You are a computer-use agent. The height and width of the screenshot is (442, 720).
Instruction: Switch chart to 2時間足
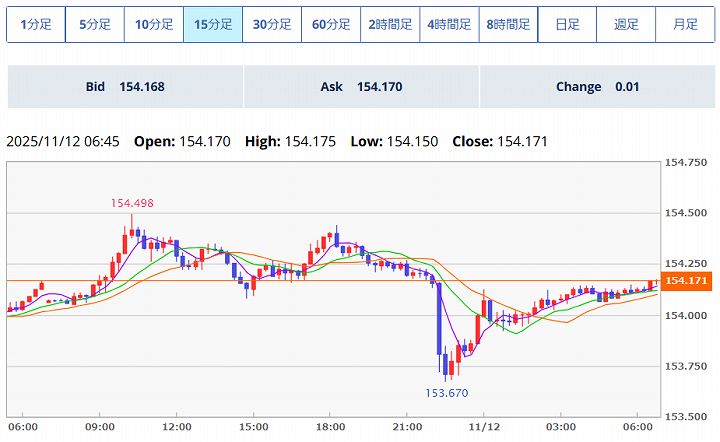pos(389,24)
